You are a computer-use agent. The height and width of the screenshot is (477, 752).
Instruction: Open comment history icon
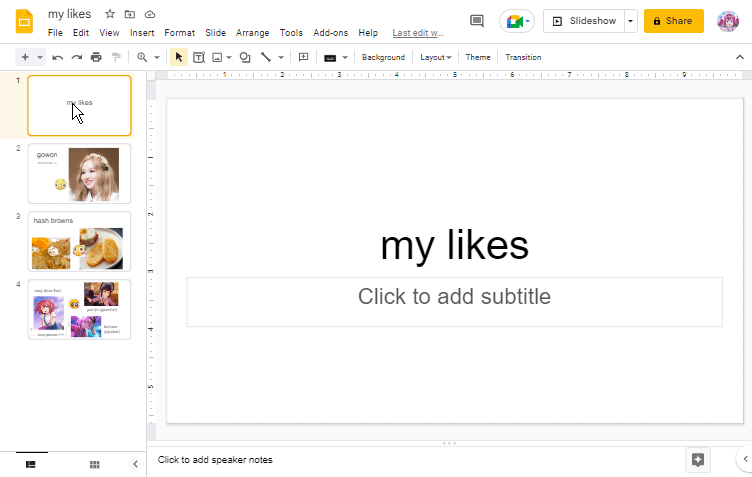point(477,21)
